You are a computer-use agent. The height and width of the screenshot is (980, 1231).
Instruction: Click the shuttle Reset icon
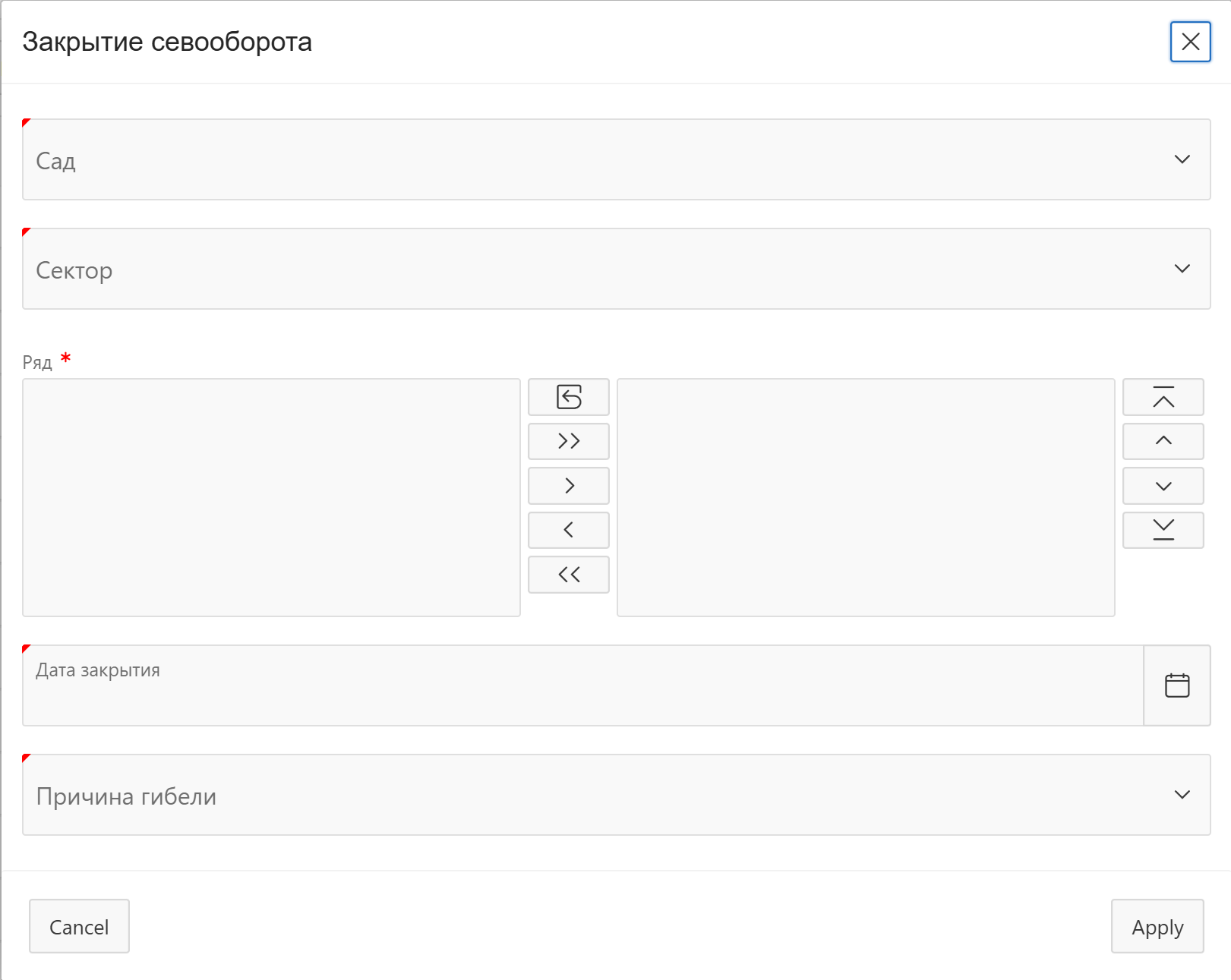pyautogui.click(x=568, y=397)
